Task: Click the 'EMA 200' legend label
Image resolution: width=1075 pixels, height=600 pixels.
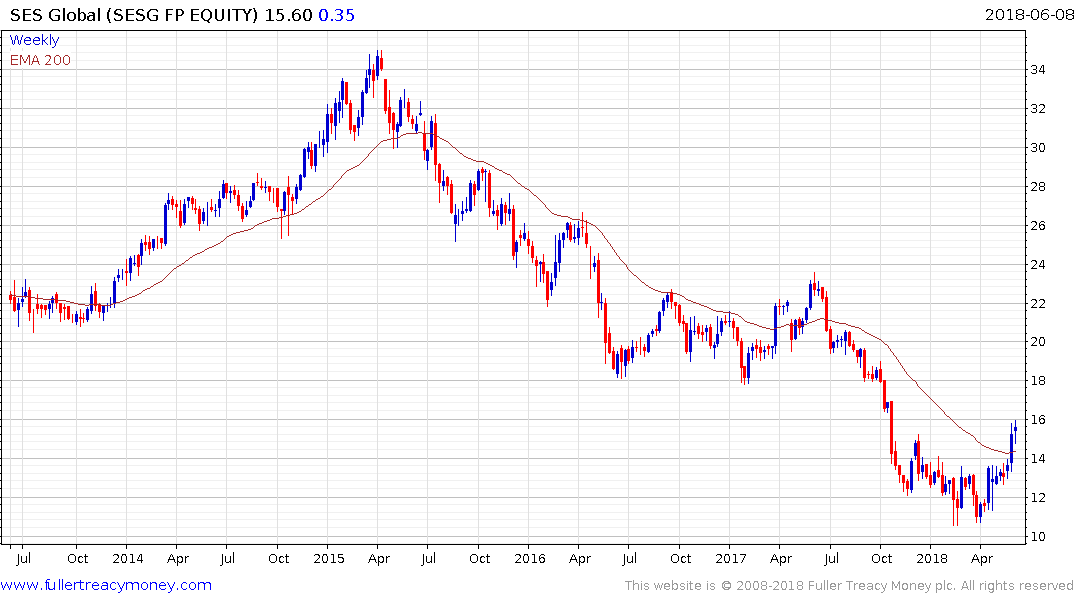Action: (x=40, y=60)
